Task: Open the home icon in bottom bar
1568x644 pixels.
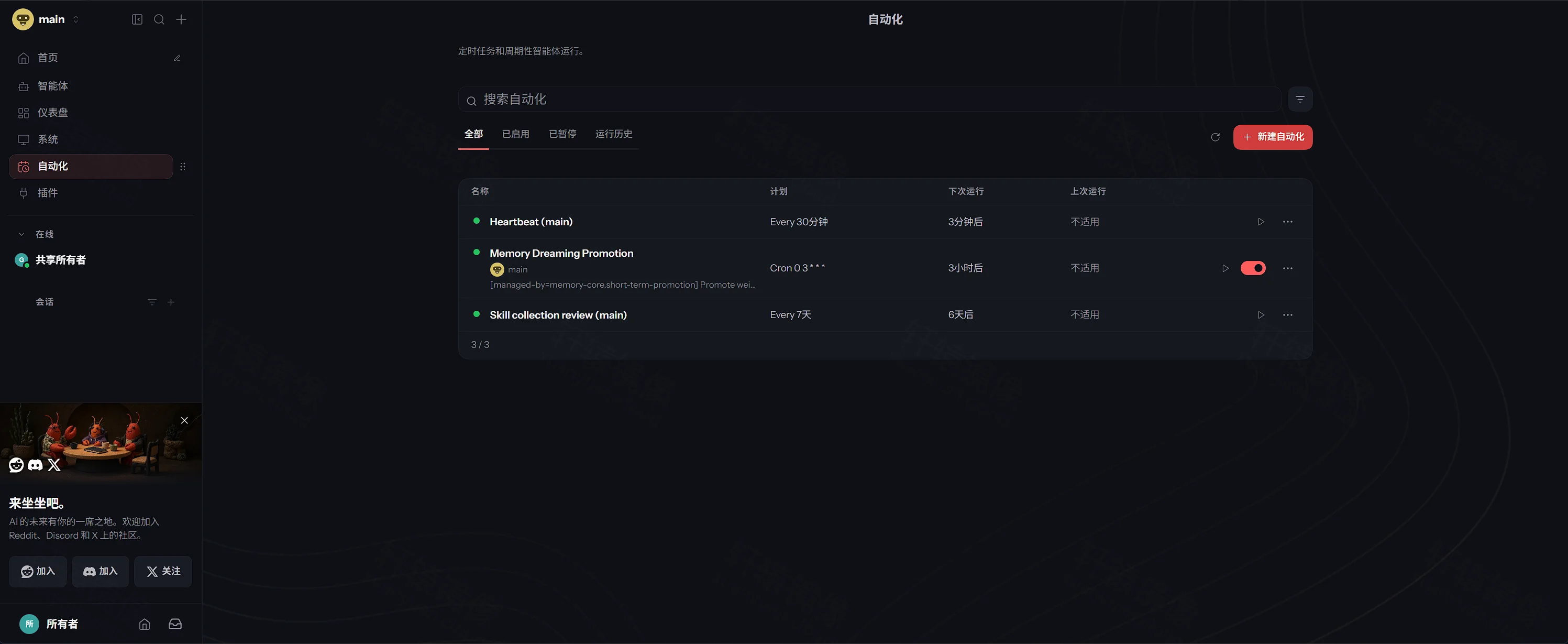Action: [144, 624]
